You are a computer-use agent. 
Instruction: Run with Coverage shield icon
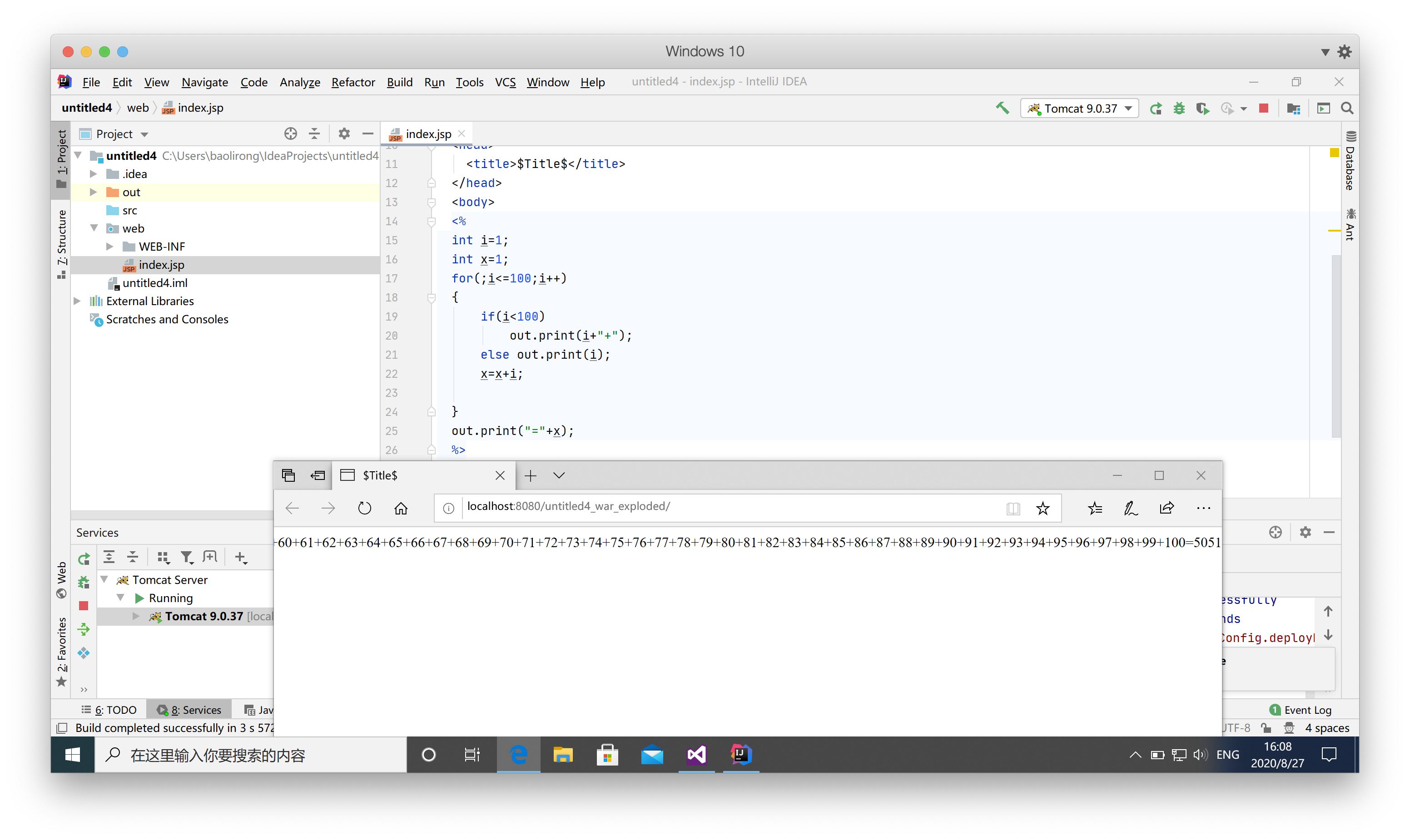(x=1202, y=108)
